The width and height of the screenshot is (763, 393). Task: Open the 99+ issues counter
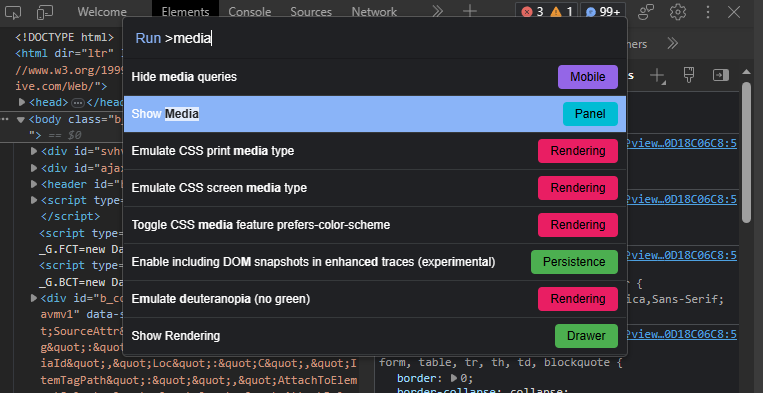tap(603, 12)
